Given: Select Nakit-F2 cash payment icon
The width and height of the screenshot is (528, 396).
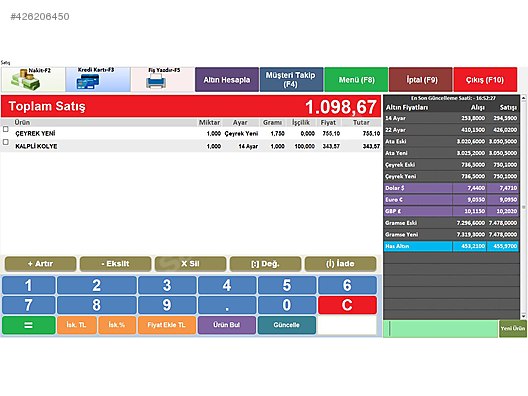Looking at the screenshot, I should [33, 79].
